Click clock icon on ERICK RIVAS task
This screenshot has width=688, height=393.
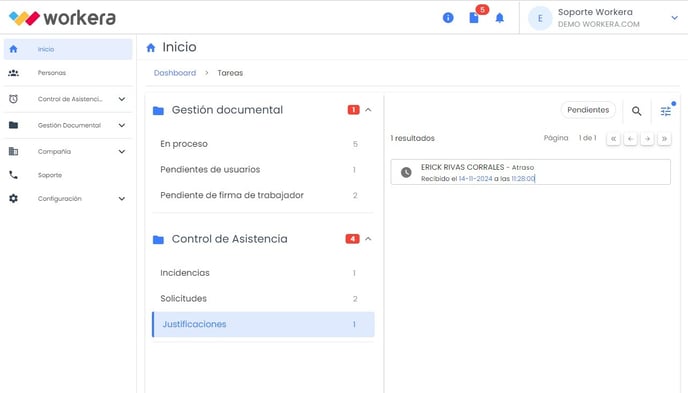click(x=406, y=172)
